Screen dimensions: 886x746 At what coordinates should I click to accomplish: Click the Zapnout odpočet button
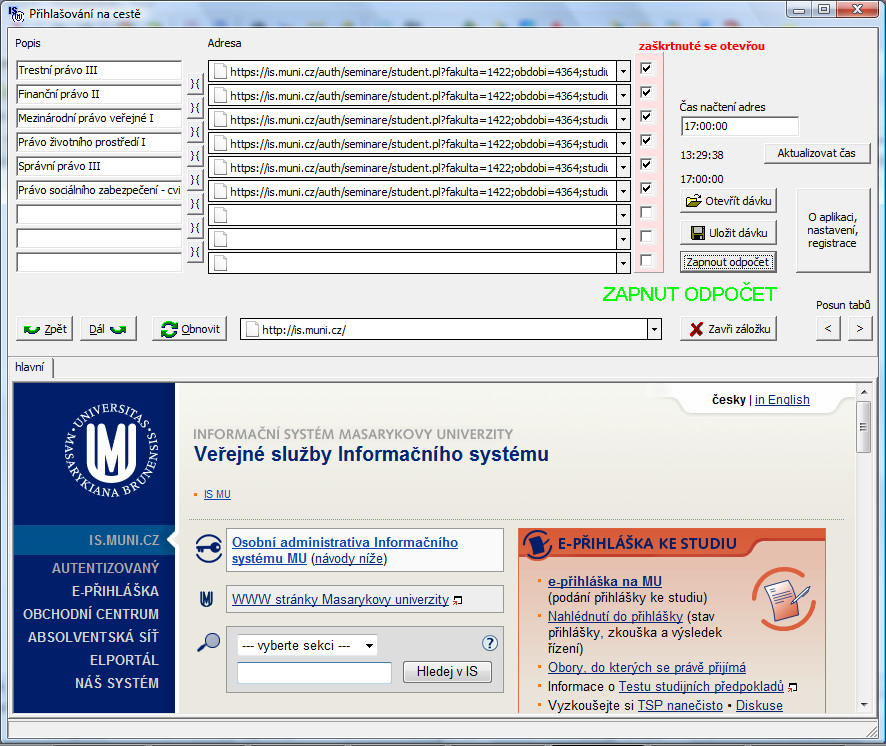[728, 262]
